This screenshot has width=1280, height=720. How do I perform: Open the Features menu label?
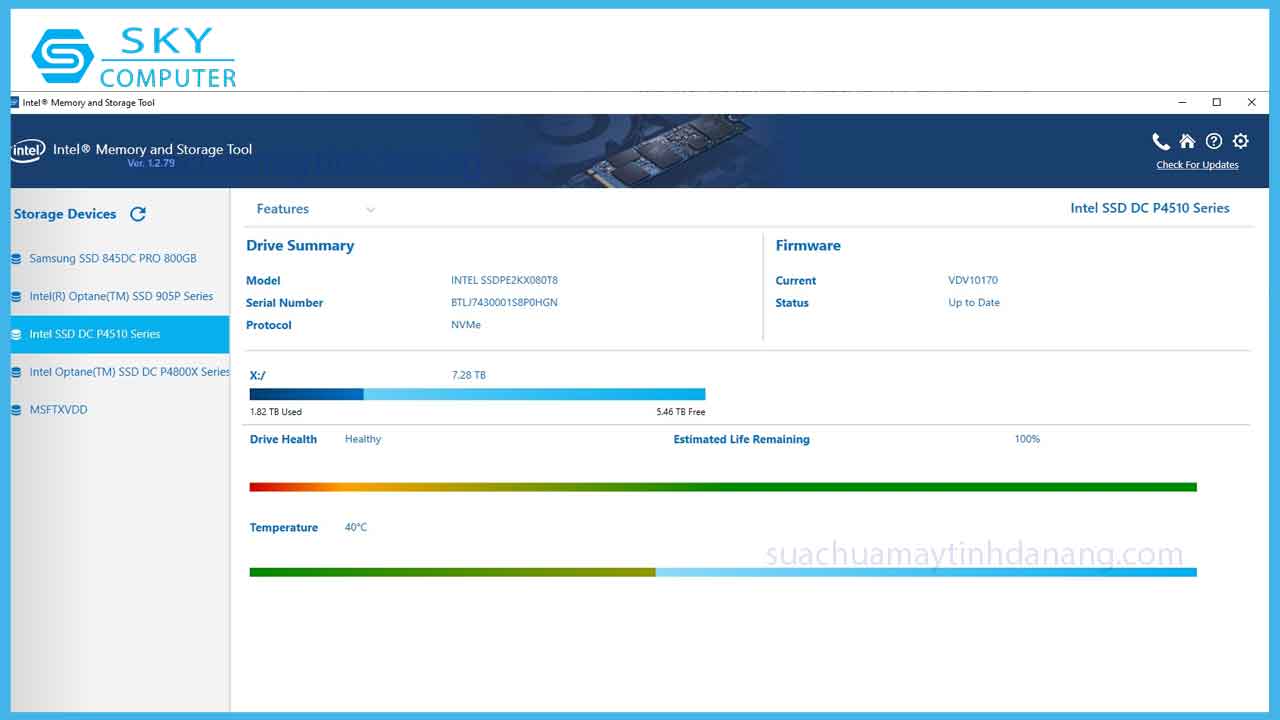(283, 209)
